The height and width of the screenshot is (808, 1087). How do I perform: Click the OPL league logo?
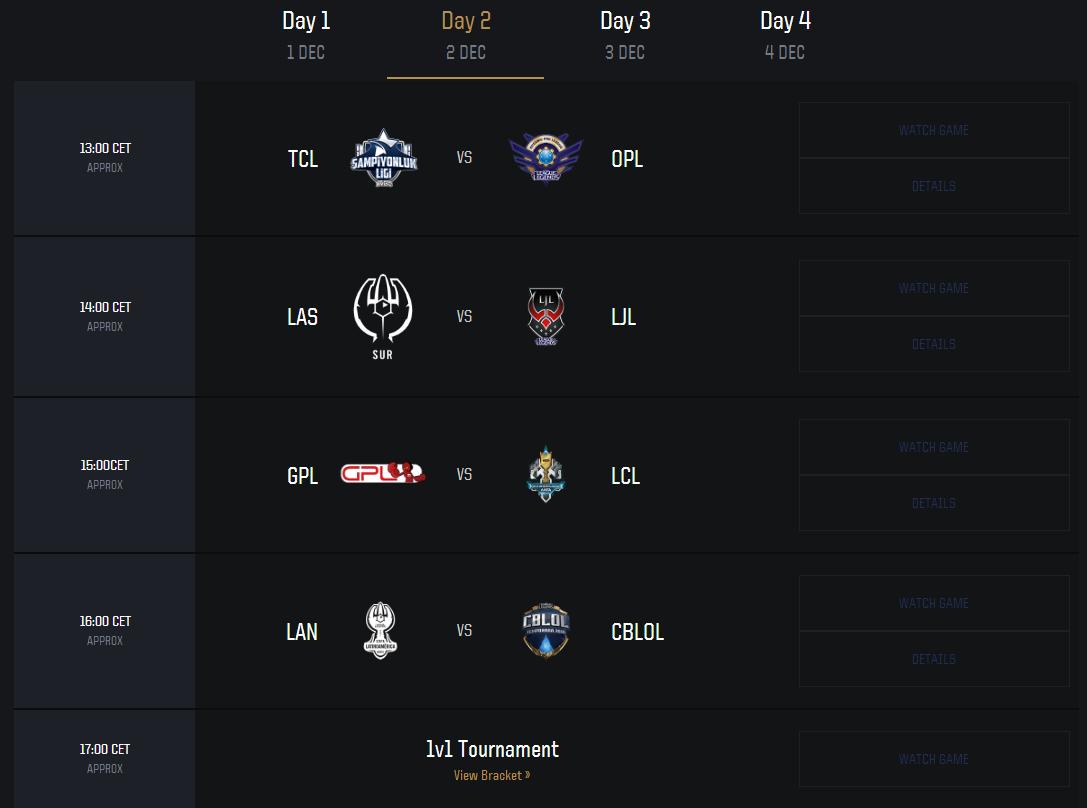coord(545,158)
